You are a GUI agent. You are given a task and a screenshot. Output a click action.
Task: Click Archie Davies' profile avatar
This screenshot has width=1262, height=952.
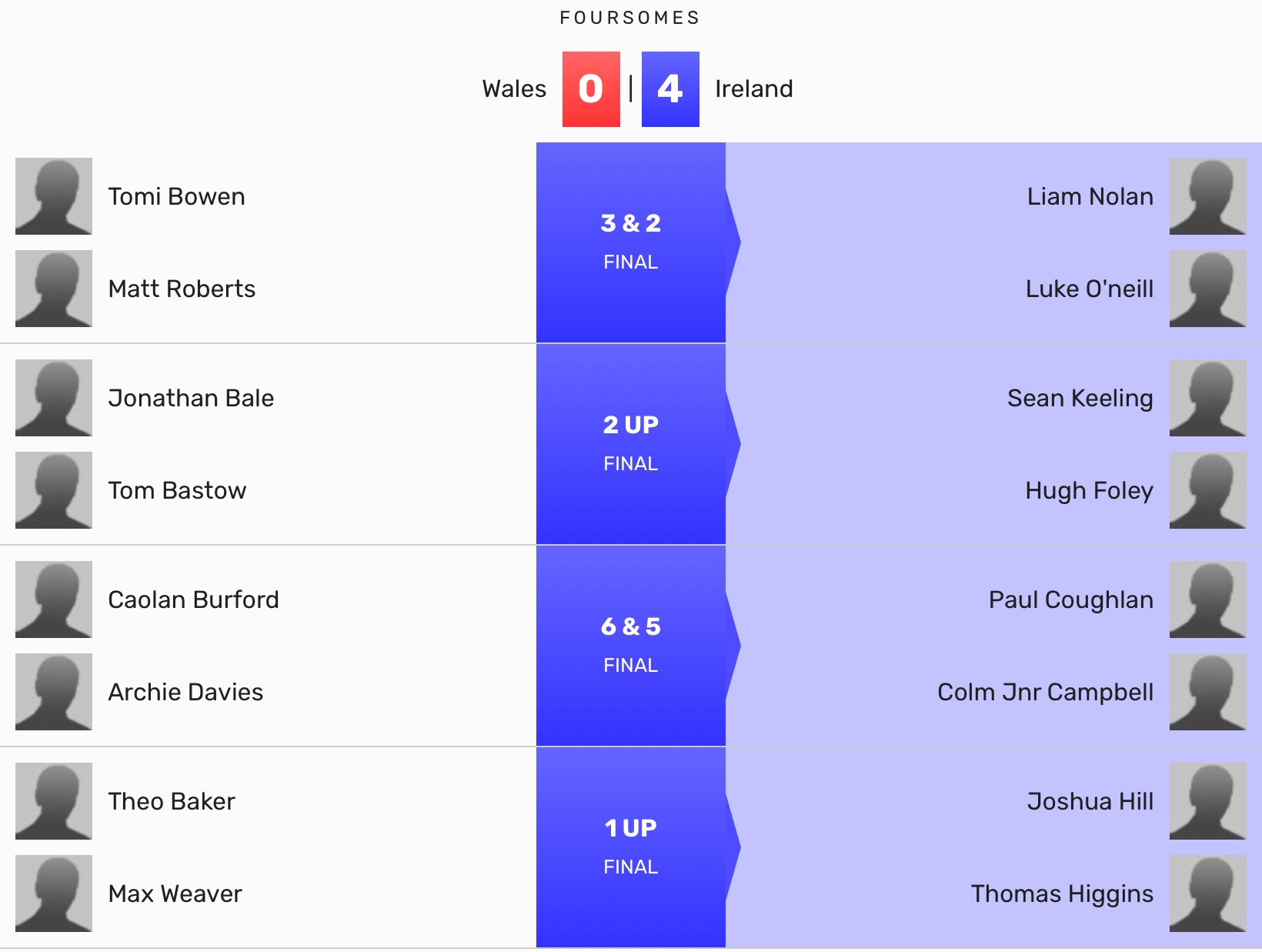(x=54, y=692)
